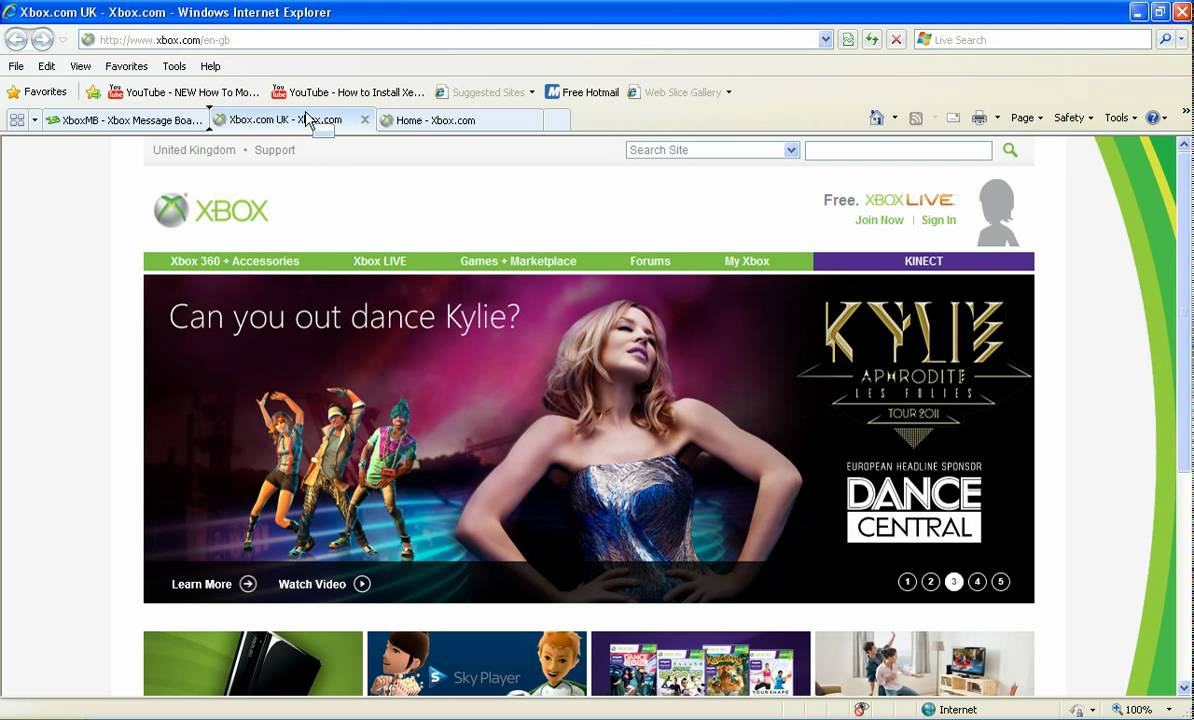Click the Xbox LIVE avatar silhouette
Screen dimensions: 1194x720
point(998,213)
